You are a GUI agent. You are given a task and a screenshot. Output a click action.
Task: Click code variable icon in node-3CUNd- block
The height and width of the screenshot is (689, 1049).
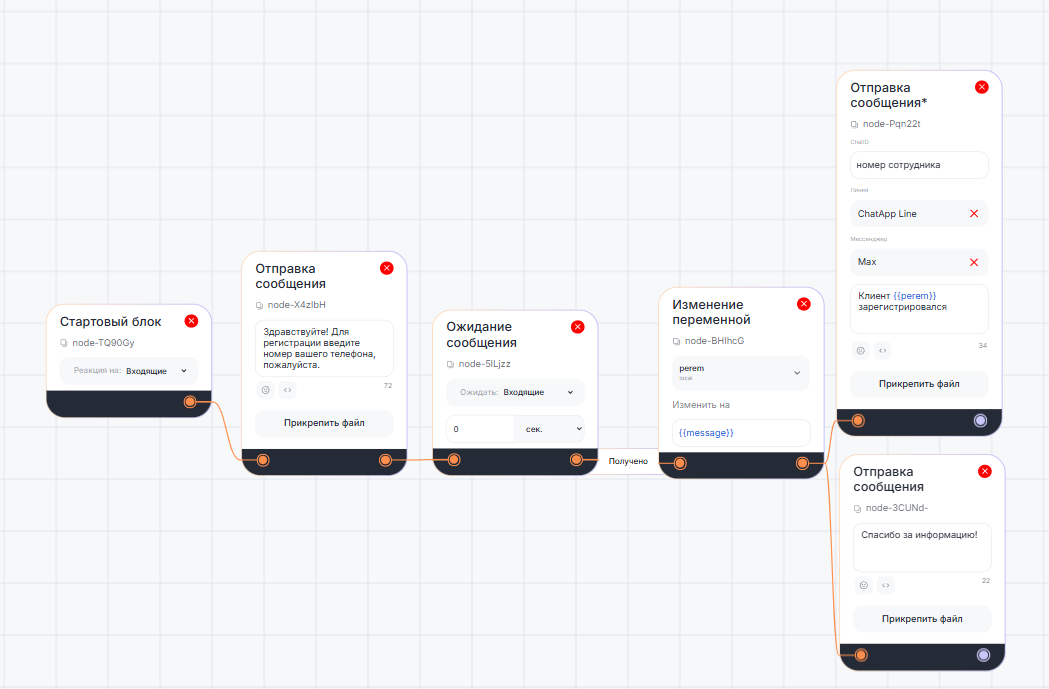[885, 585]
